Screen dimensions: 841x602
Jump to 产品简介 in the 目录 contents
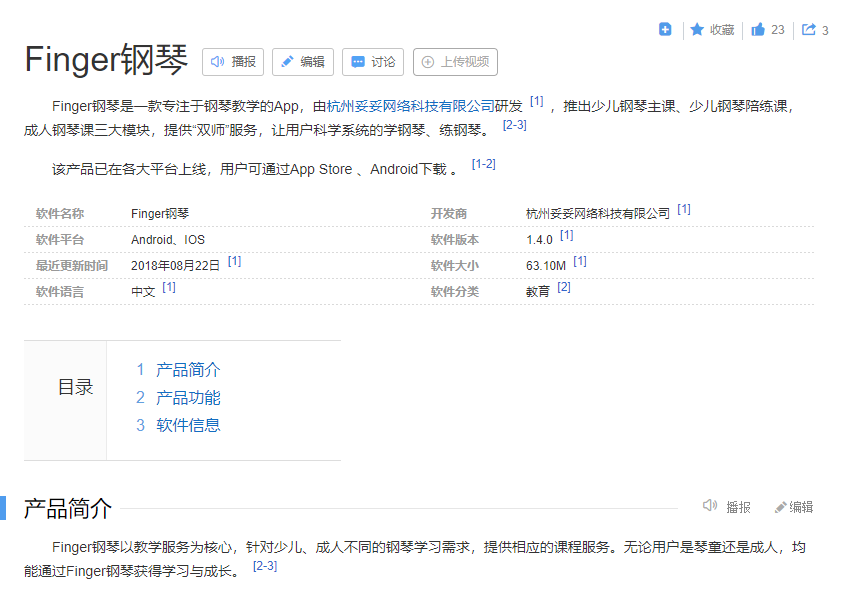point(188,370)
